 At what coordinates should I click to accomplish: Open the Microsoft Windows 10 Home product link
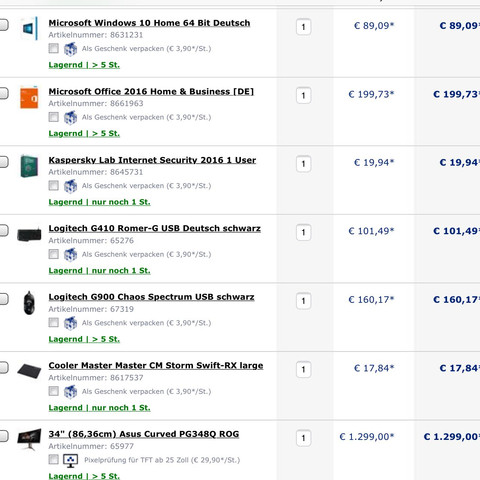point(149,23)
